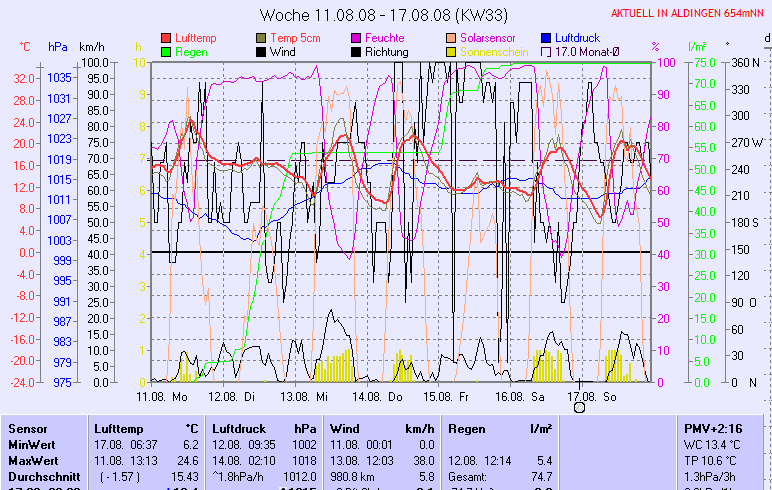This screenshot has height=490, width=772.
Task: Click the circle marker below 17.08.
Action: point(579,407)
